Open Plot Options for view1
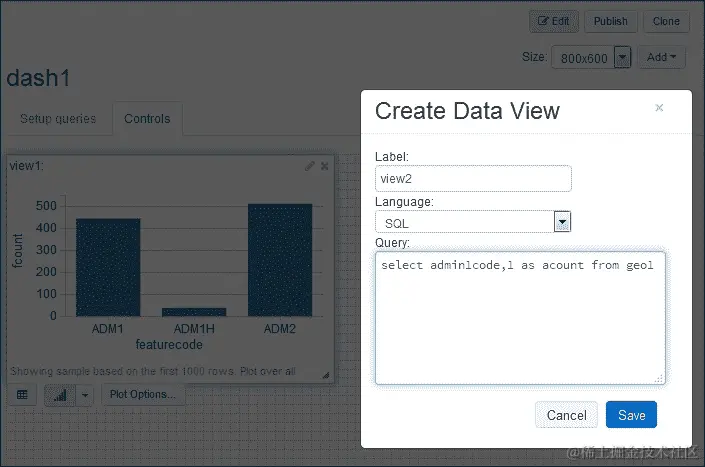 143,394
